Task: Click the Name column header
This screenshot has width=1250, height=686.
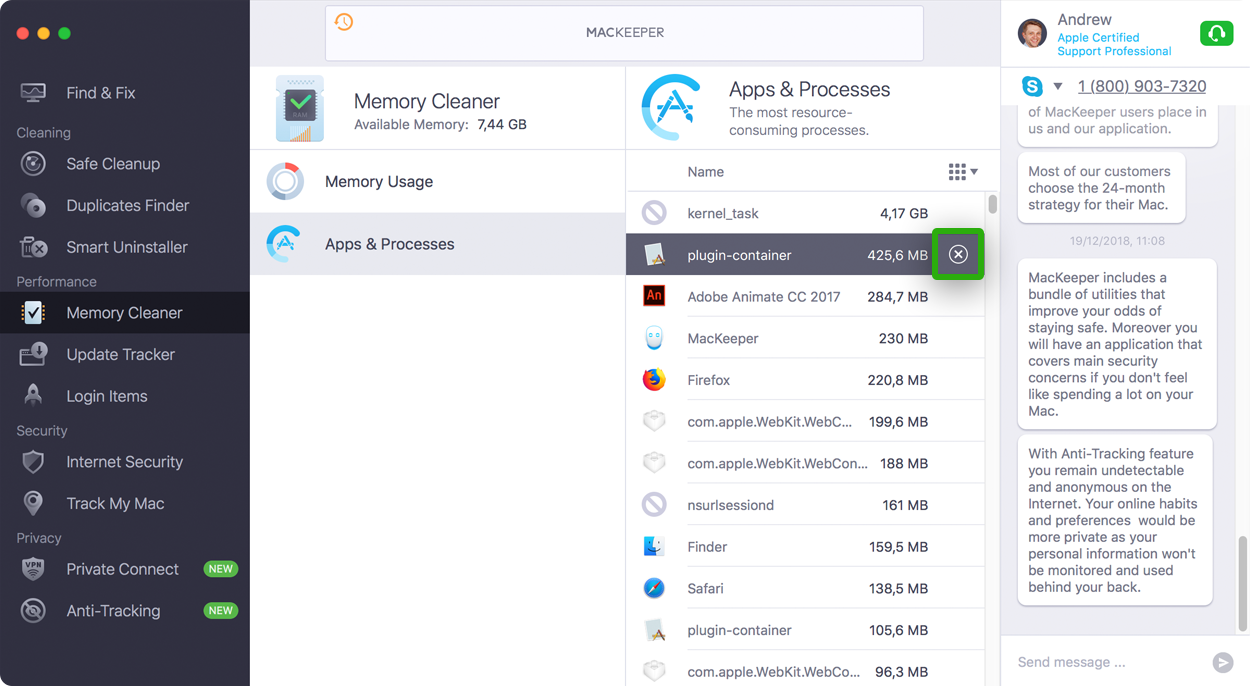Action: [705, 172]
